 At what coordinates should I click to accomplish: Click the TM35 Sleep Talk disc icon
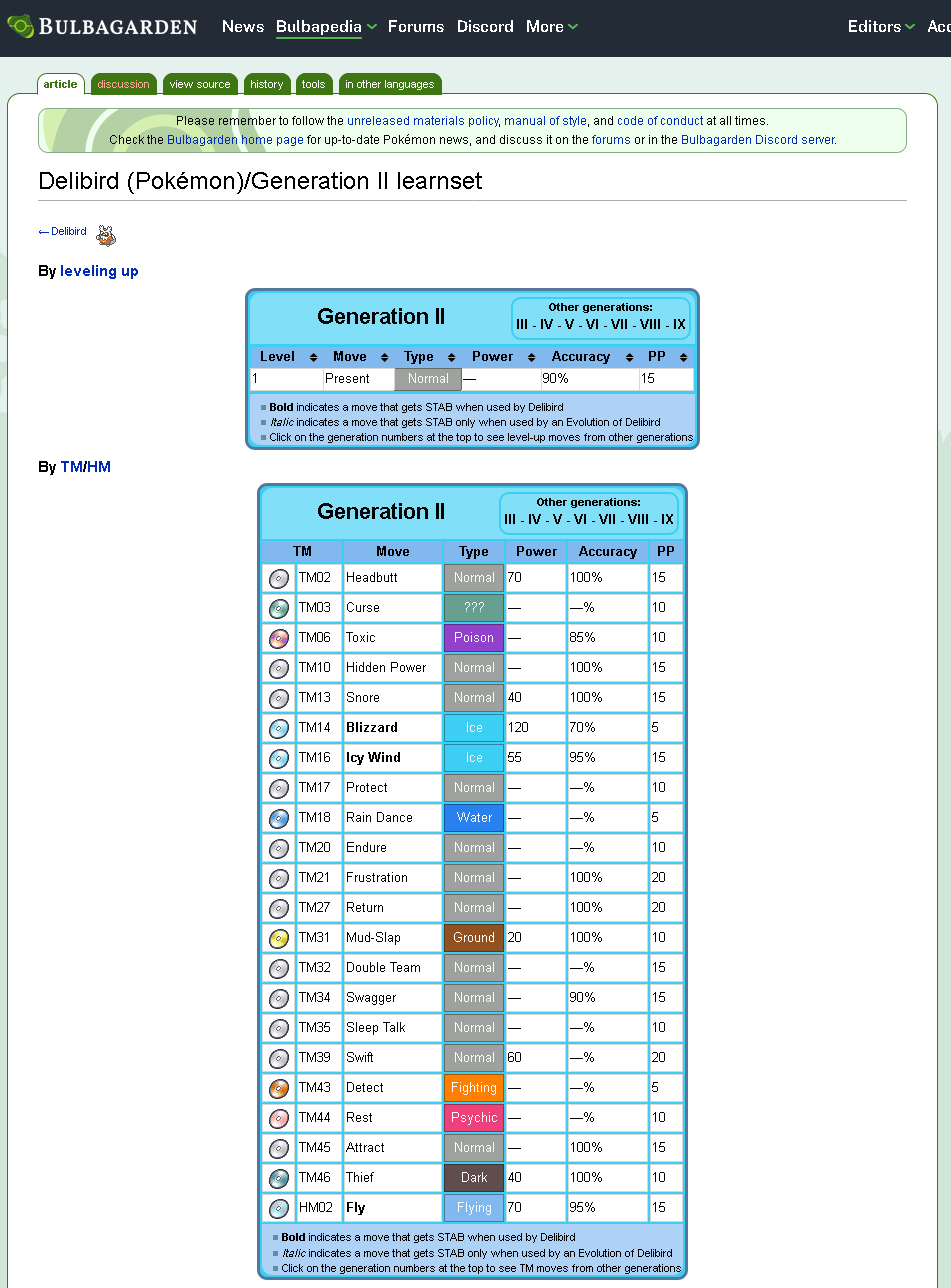coord(279,1028)
